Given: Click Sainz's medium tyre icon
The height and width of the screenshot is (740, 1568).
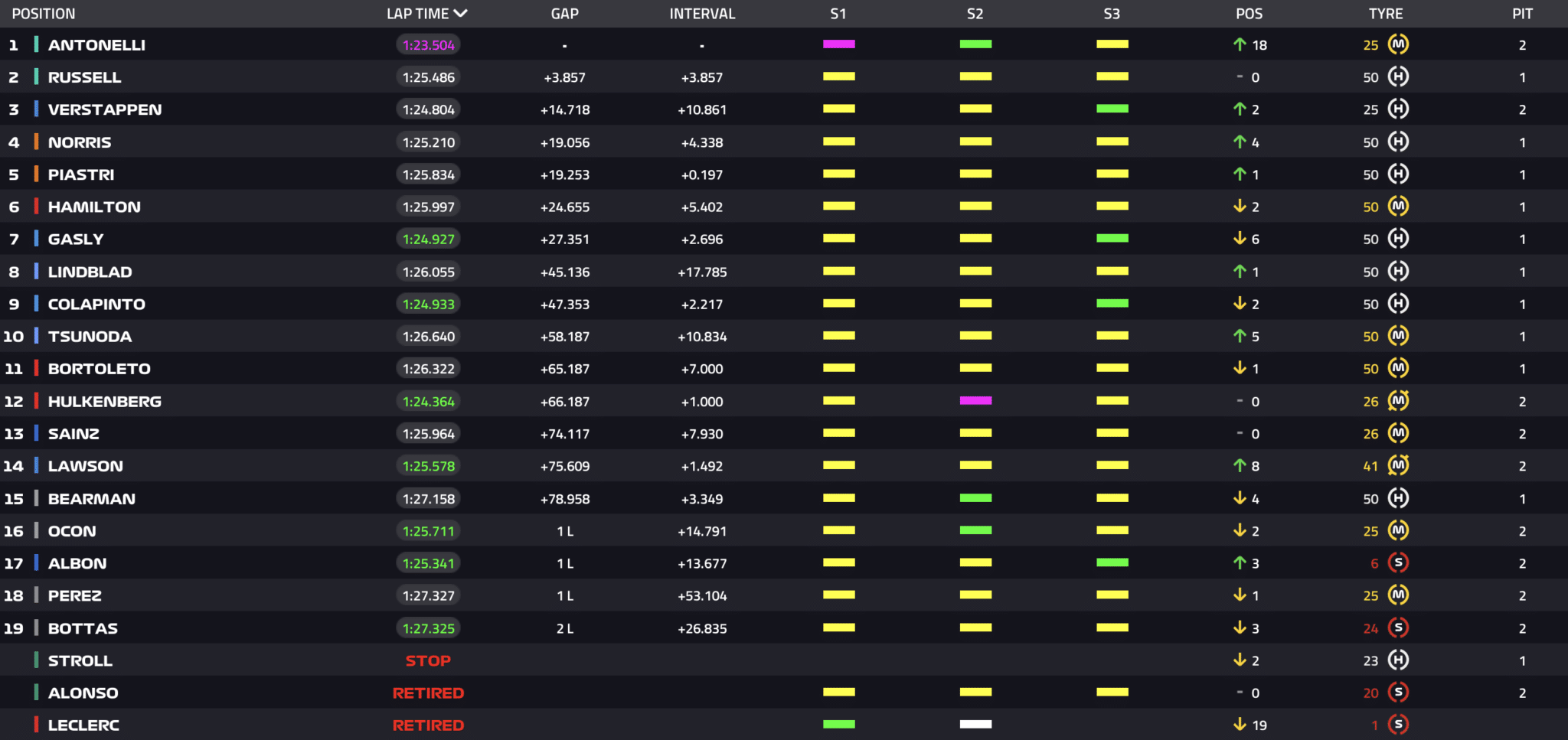Looking at the screenshot, I should coord(1398,432).
